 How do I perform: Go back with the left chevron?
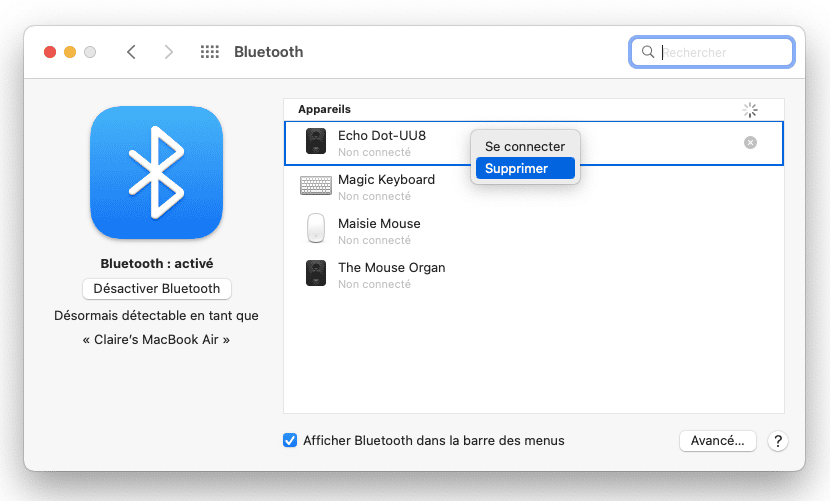[x=131, y=52]
